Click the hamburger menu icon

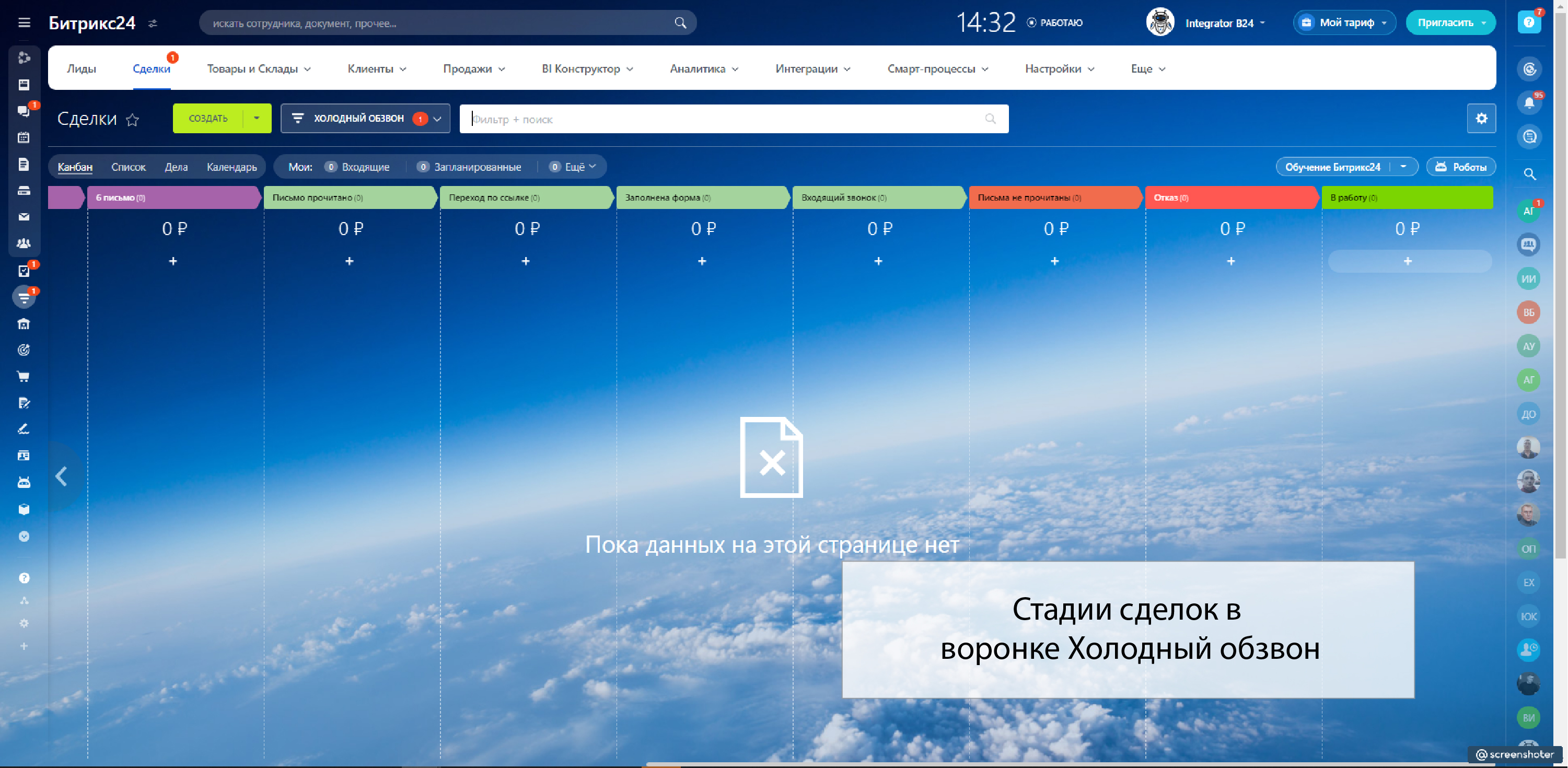pos(24,22)
